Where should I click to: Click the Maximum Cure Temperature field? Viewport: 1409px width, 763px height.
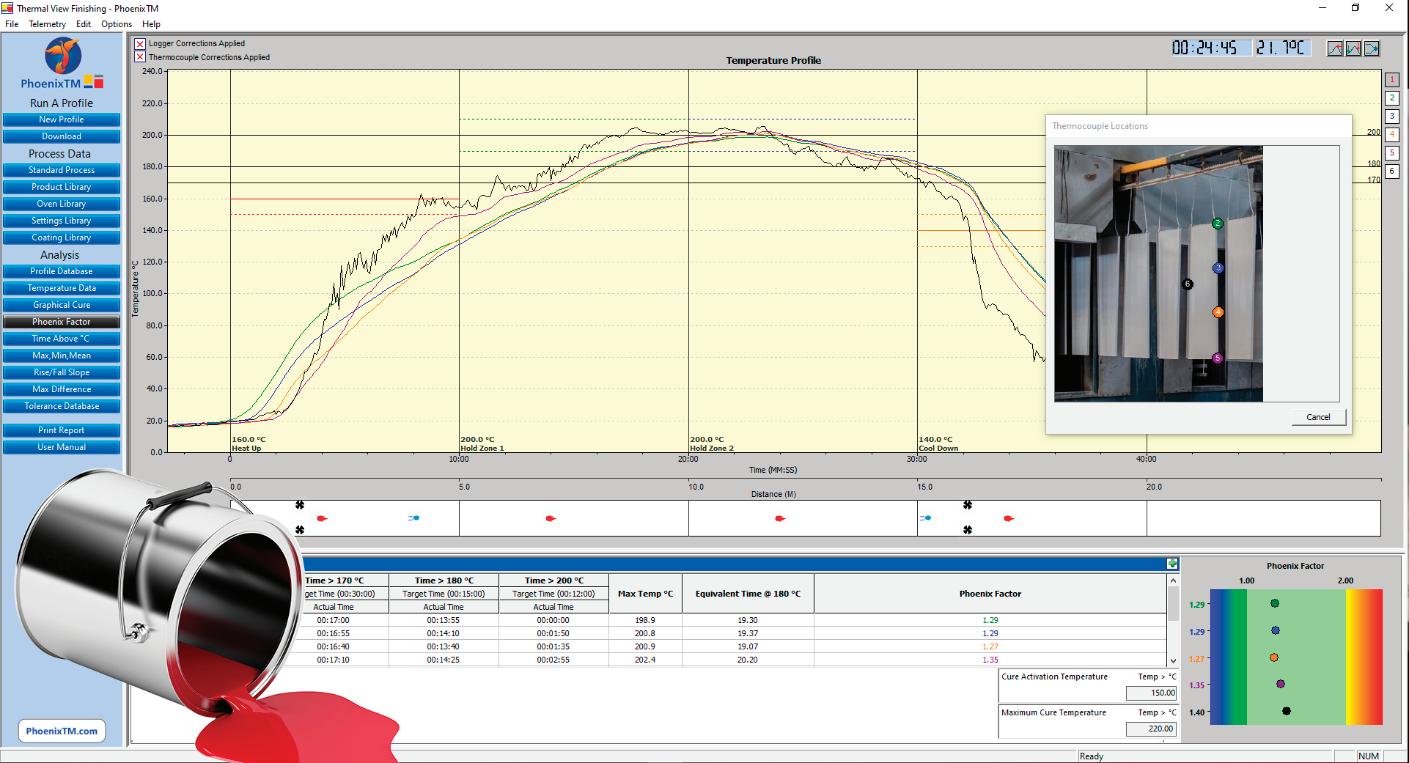tap(1151, 729)
